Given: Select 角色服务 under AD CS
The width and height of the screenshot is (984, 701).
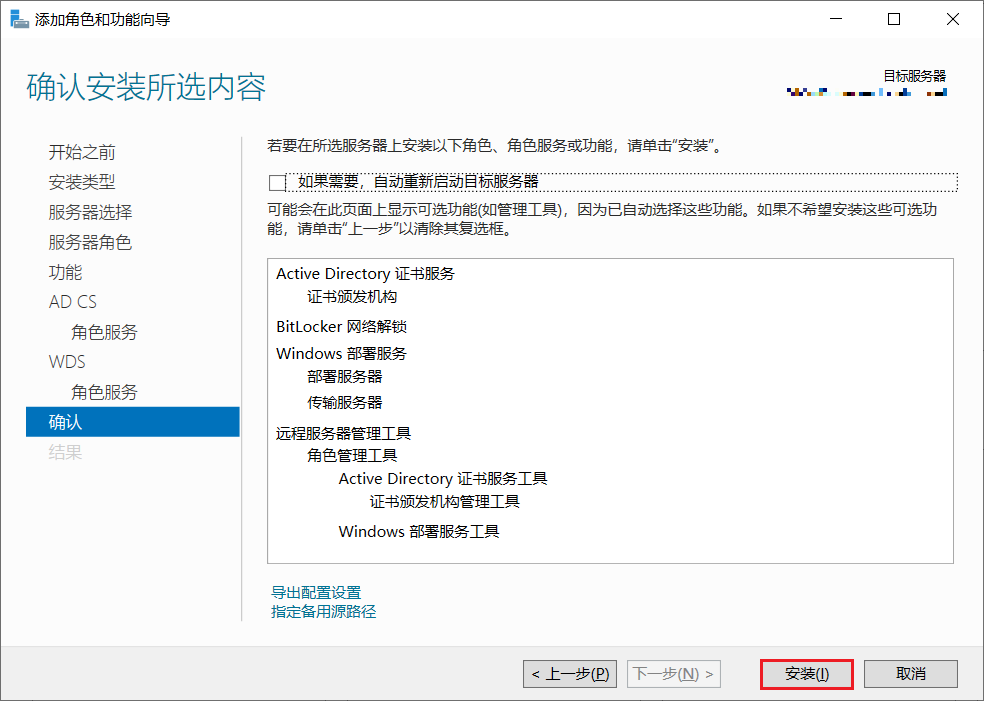Looking at the screenshot, I should point(104,331).
